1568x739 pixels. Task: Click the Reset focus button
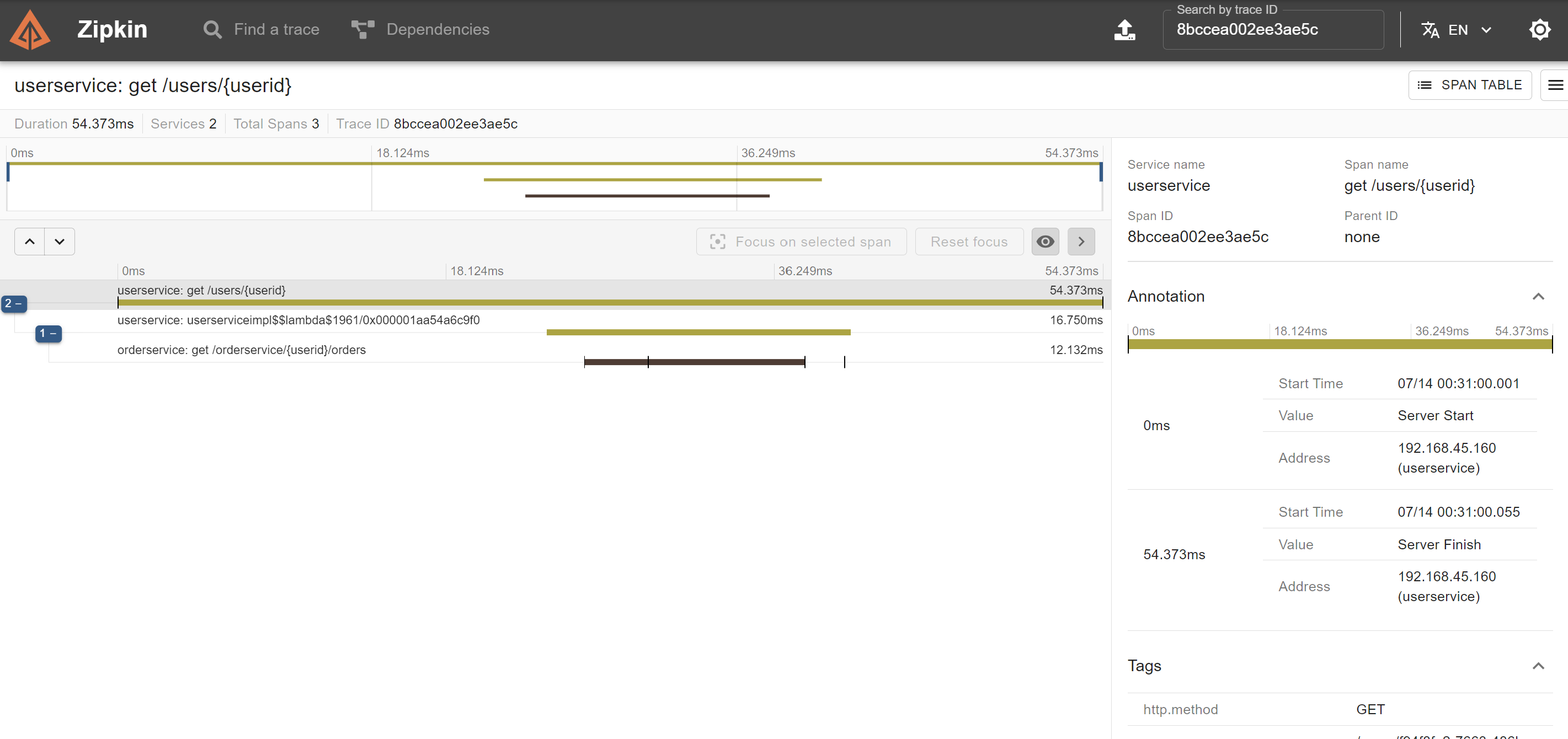[x=968, y=242]
